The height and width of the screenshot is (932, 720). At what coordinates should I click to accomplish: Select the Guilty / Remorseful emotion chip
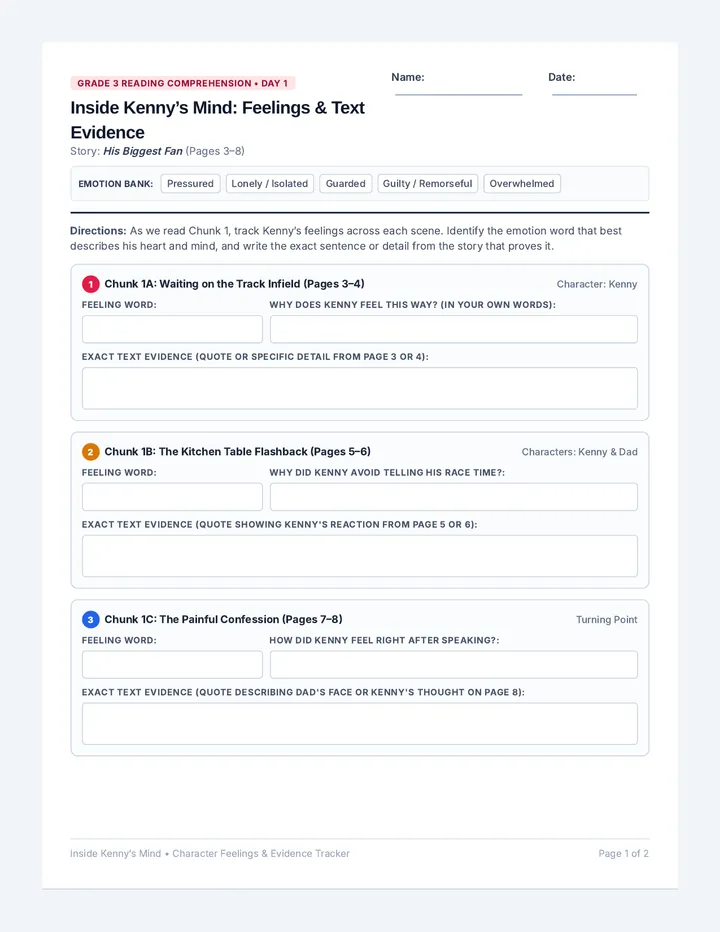coord(427,184)
